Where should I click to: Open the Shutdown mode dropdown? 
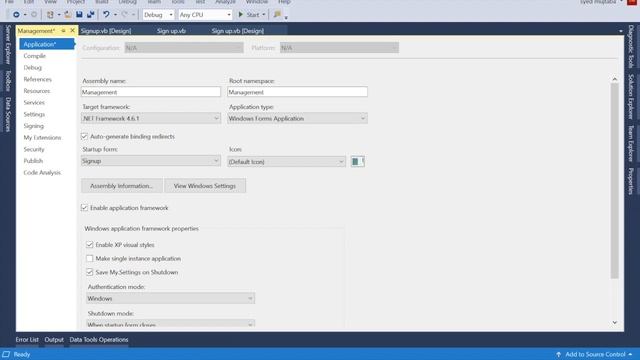(x=171, y=324)
